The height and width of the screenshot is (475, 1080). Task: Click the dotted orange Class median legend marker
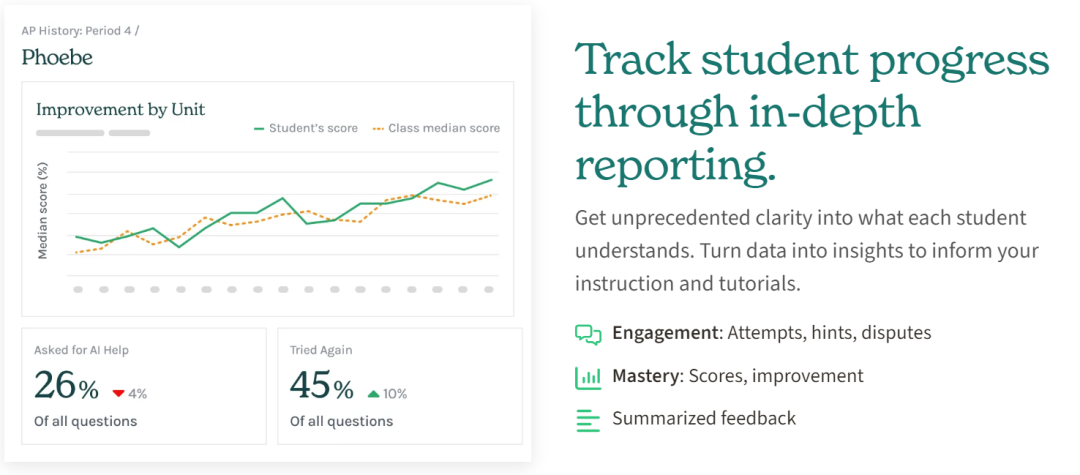[x=378, y=129]
